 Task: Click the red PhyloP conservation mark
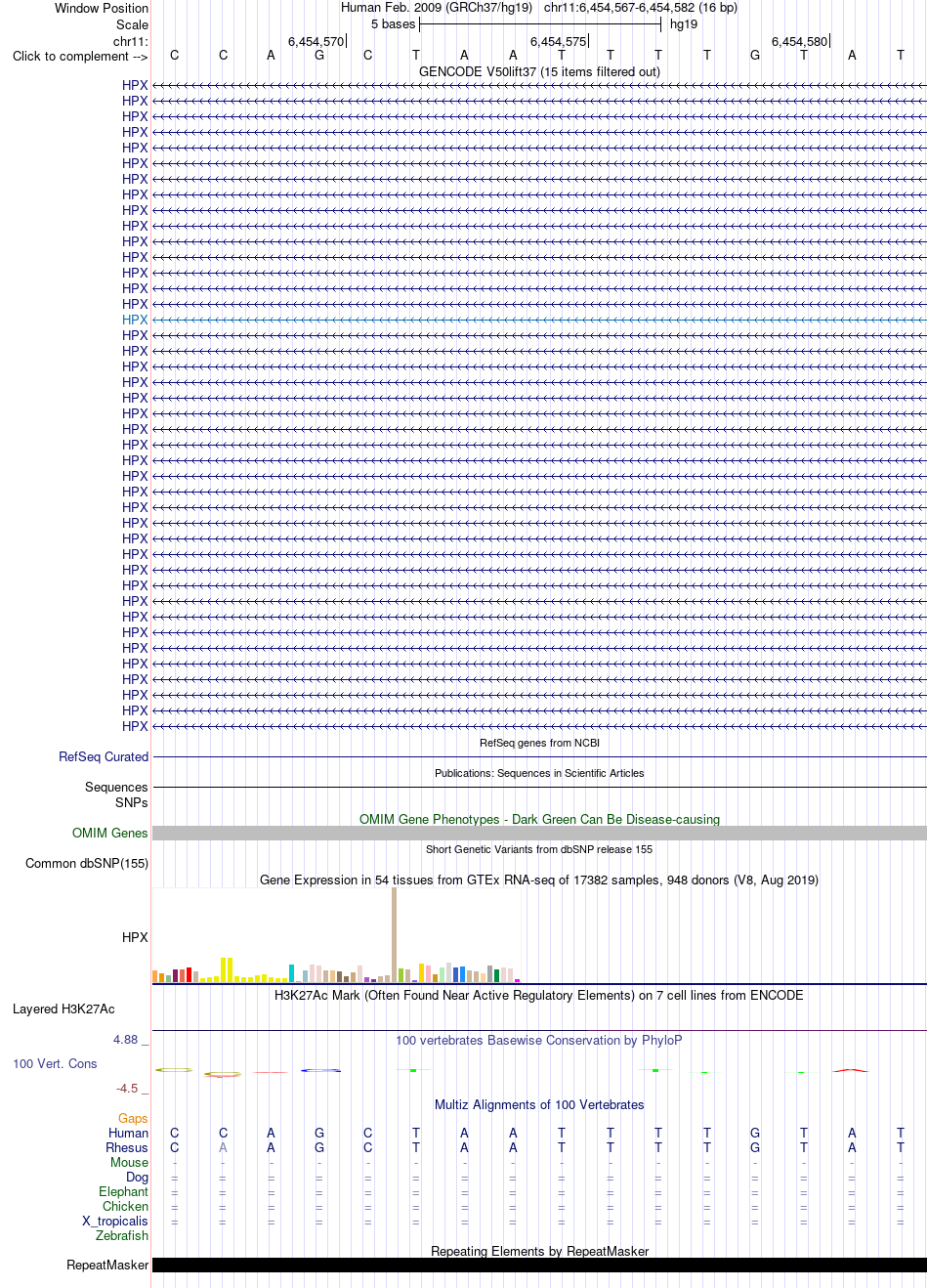click(x=851, y=1070)
